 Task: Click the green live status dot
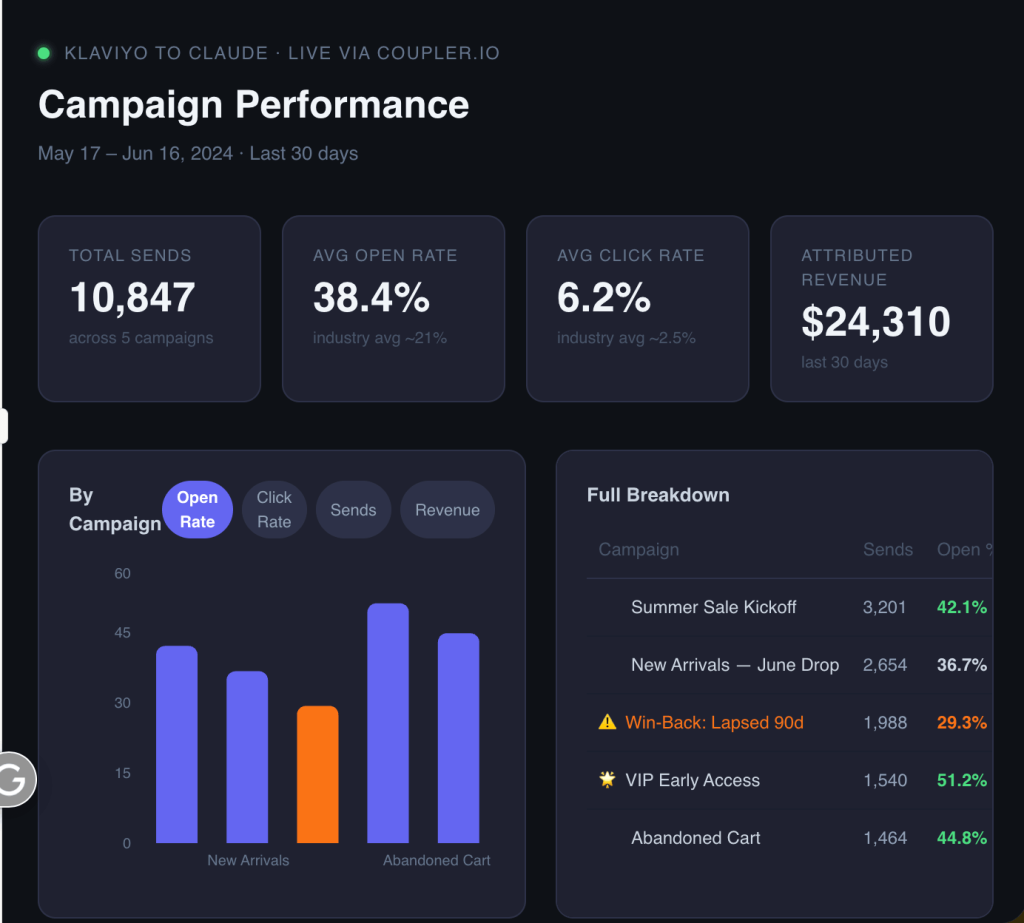click(44, 53)
